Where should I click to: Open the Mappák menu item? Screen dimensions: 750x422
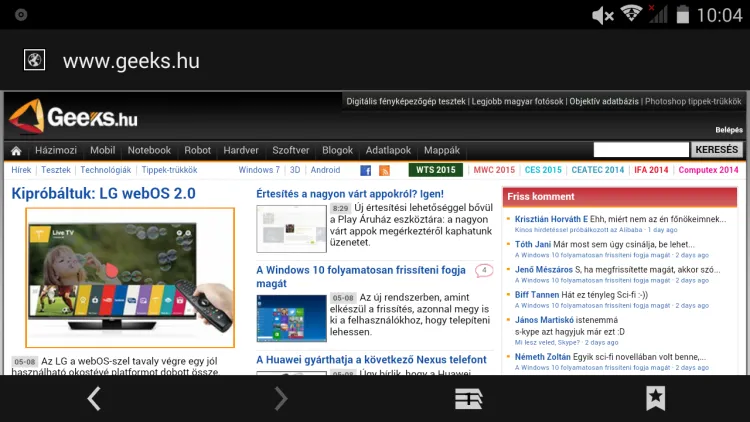(x=442, y=150)
